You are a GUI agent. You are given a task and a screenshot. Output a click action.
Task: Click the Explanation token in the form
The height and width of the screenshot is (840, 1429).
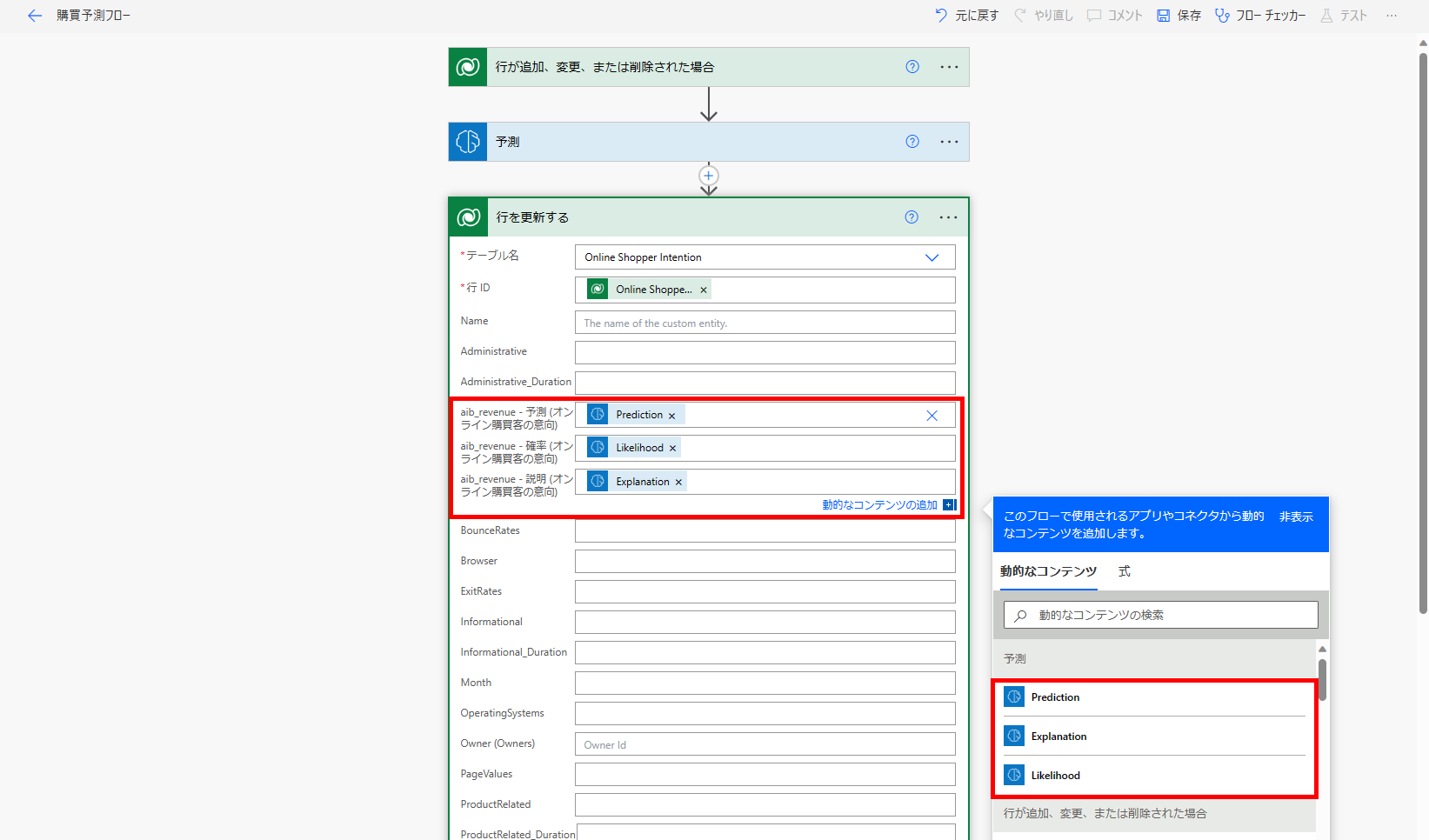click(x=637, y=482)
